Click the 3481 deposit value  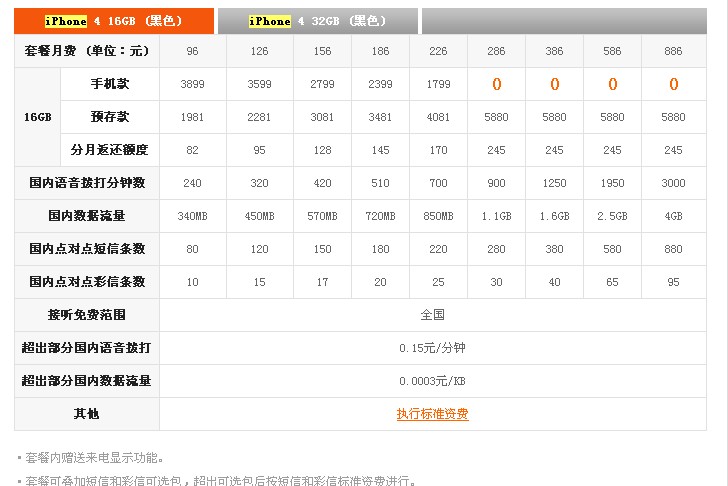pyautogui.click(x=380, y=117)
